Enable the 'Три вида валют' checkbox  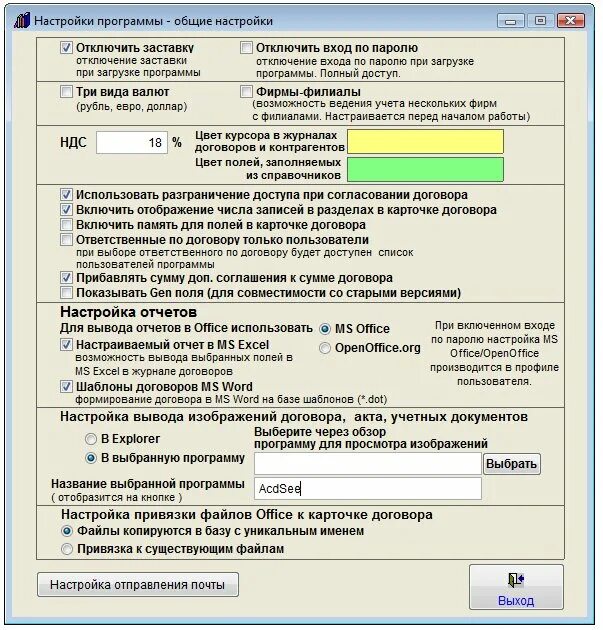(66, 92)
